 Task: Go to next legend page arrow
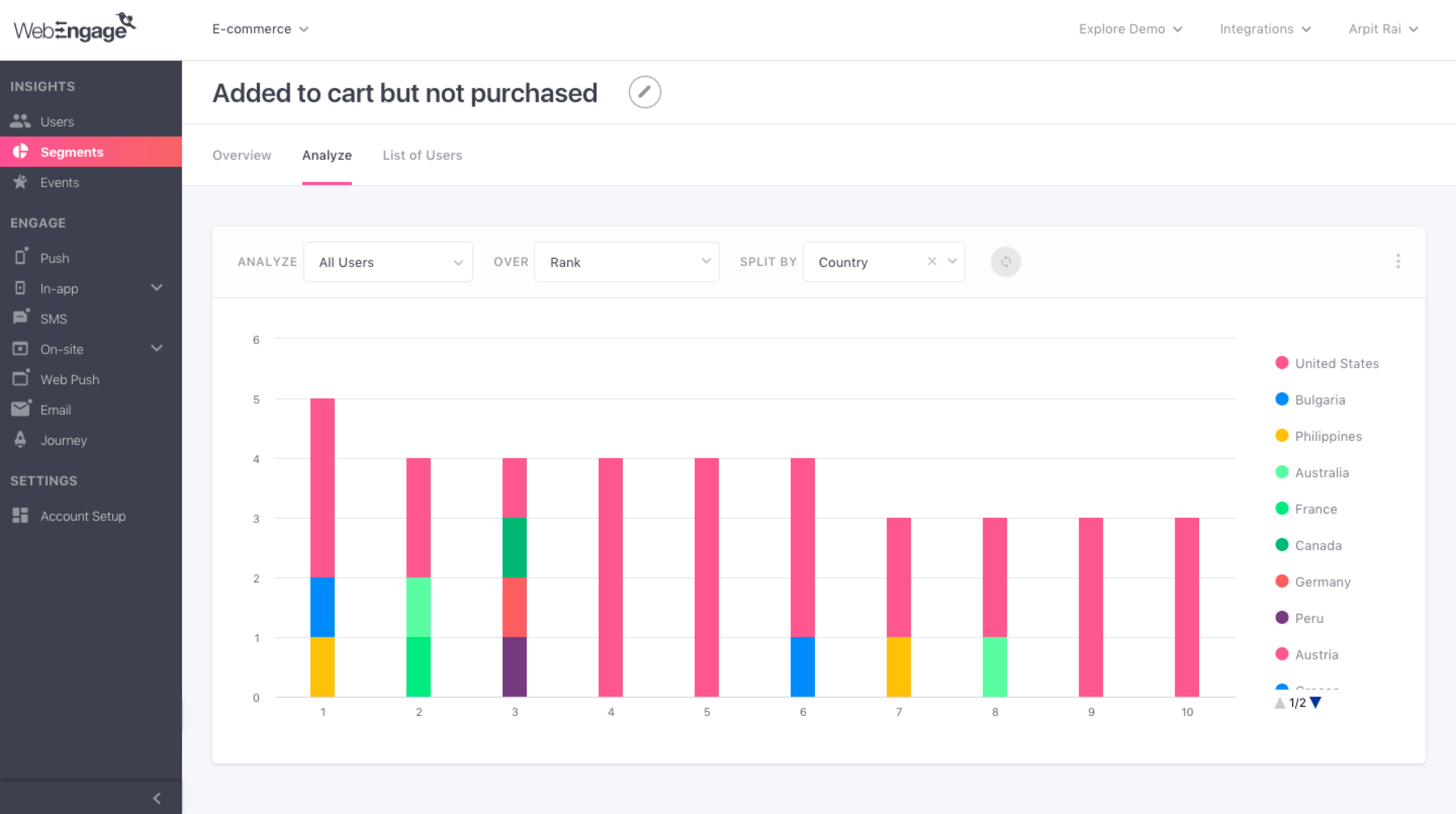[x=1316, y=703]
